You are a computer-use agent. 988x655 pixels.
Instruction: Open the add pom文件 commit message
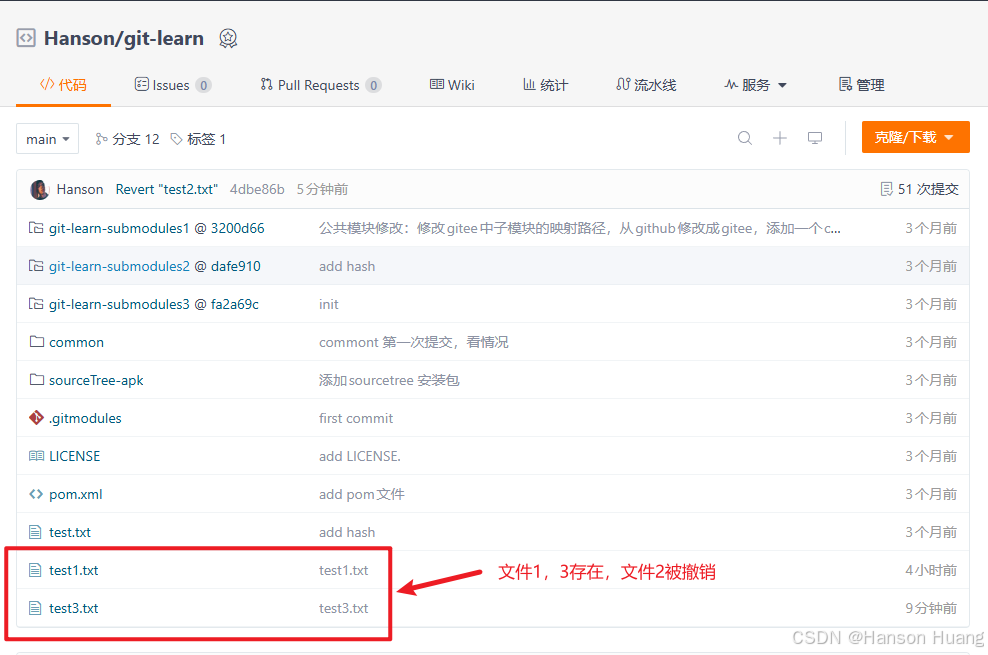point(362,494)
